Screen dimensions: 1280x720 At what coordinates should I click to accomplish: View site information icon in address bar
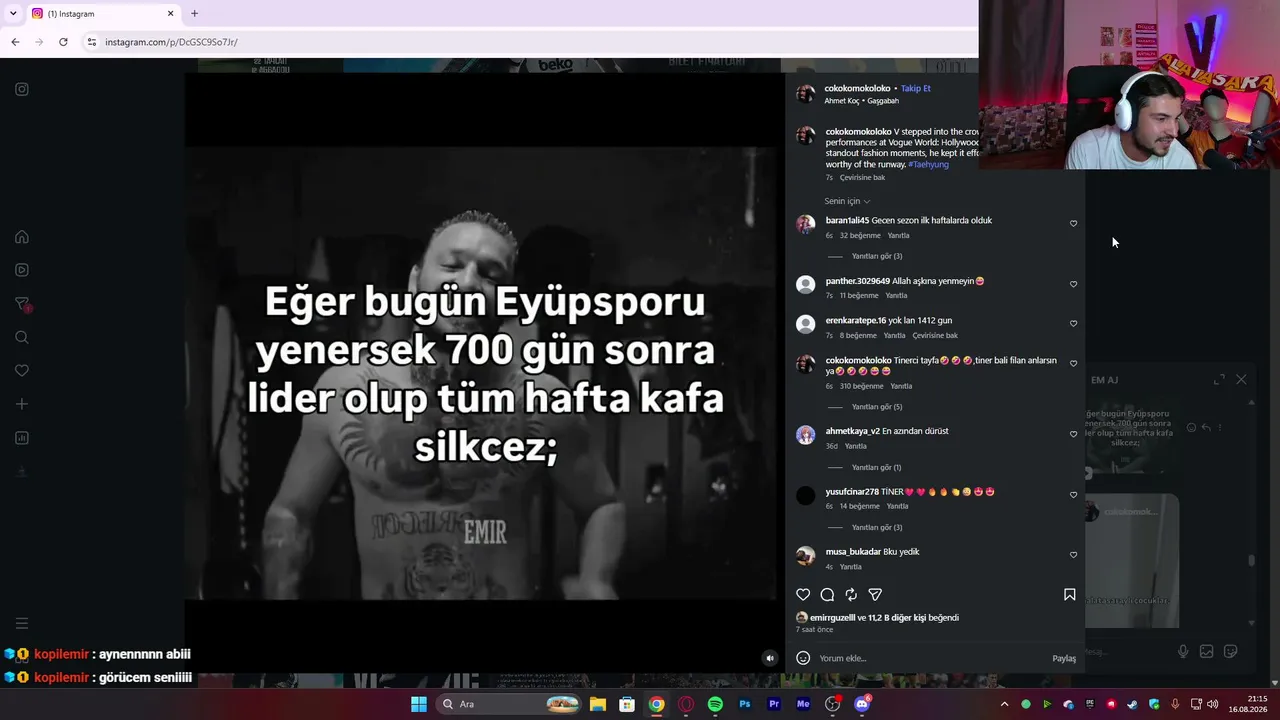pyautogui.click(x=91, y=42)
